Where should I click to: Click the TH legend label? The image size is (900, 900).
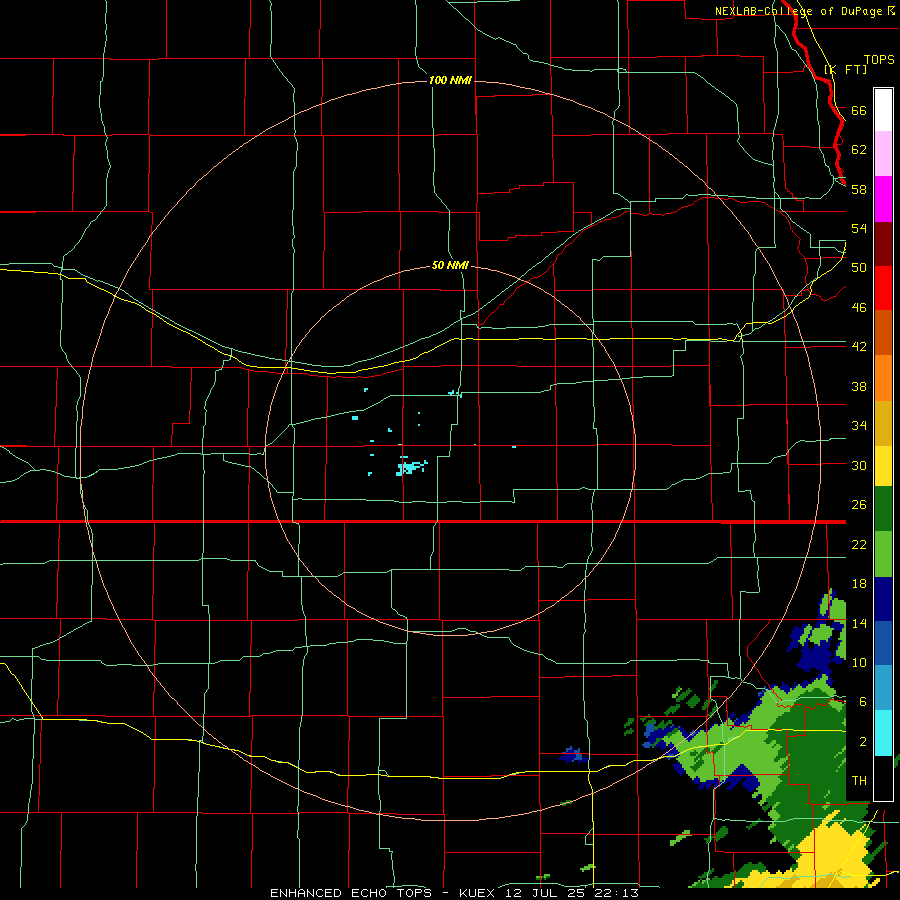(x=859, y=781)
